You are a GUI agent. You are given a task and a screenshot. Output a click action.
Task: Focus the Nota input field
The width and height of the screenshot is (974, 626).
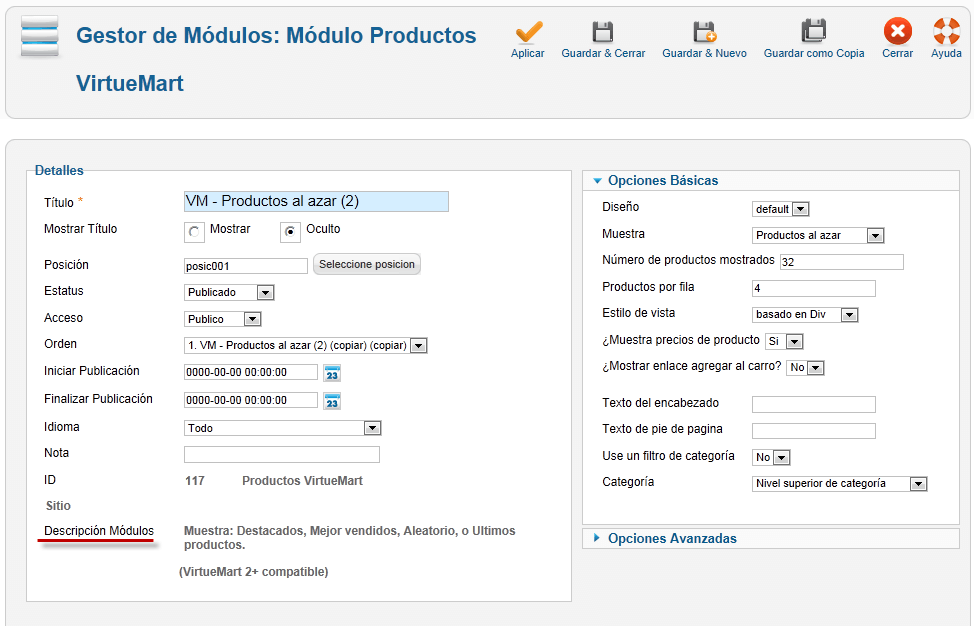(282, 455)
